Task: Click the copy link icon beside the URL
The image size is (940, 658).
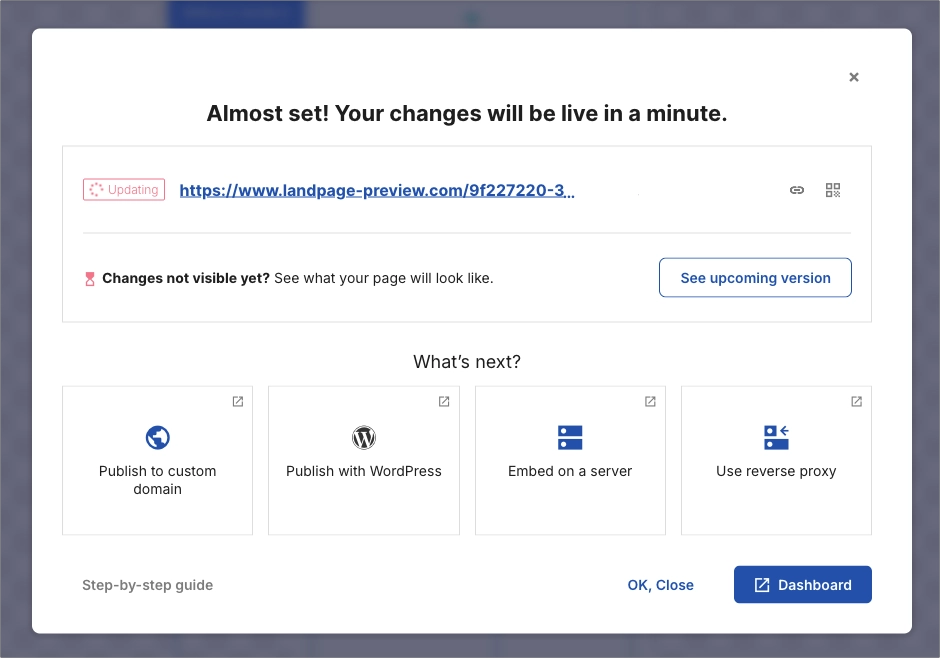Action: [797, 189]
